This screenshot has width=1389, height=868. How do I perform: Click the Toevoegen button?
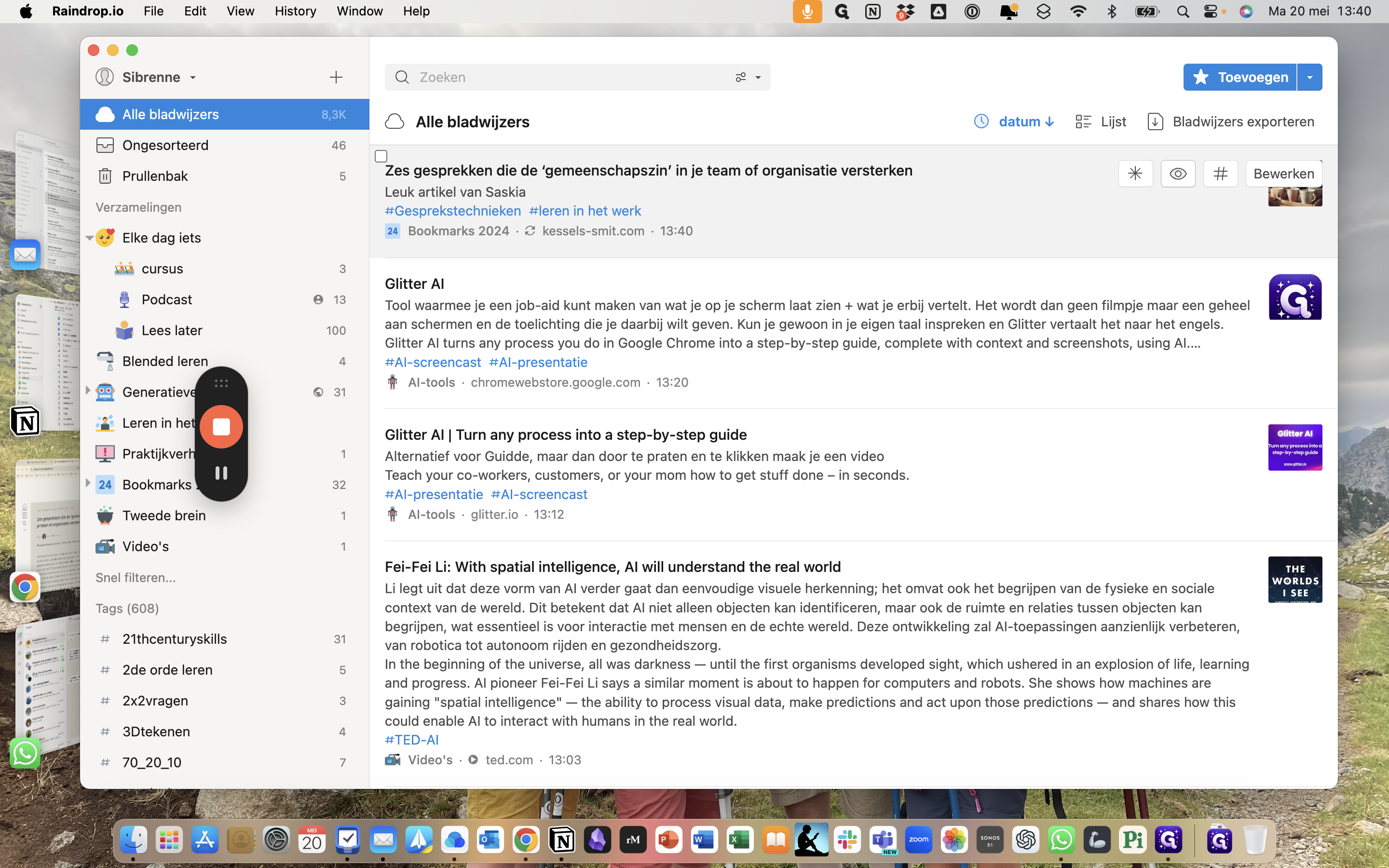[x=1239, y=77]
